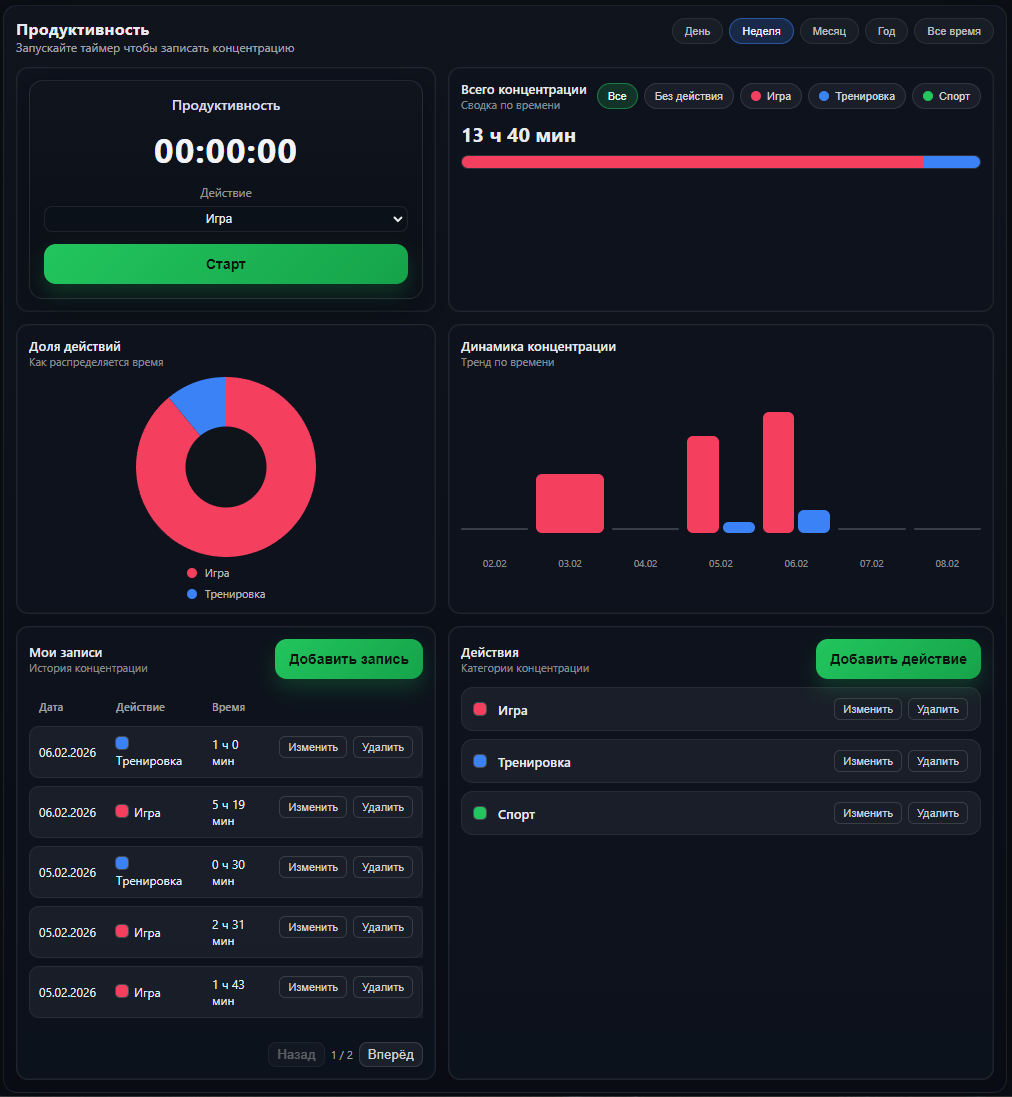The image size is (1012, 1097).
Task: Click the blue dot icon beside Тренировка filter
Action: tap(826, 96)
